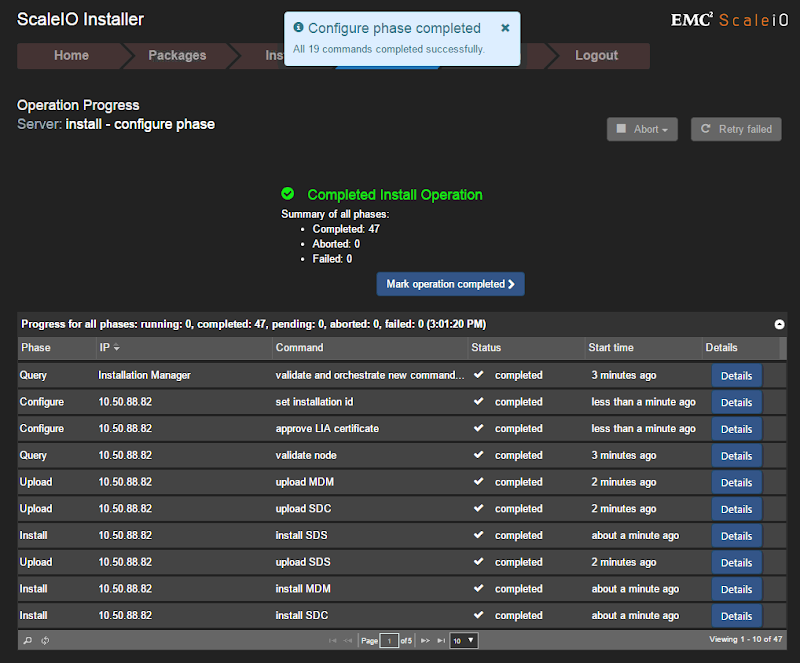800x663 pixels.
Task: Go to next page of results
Action: 425,641
